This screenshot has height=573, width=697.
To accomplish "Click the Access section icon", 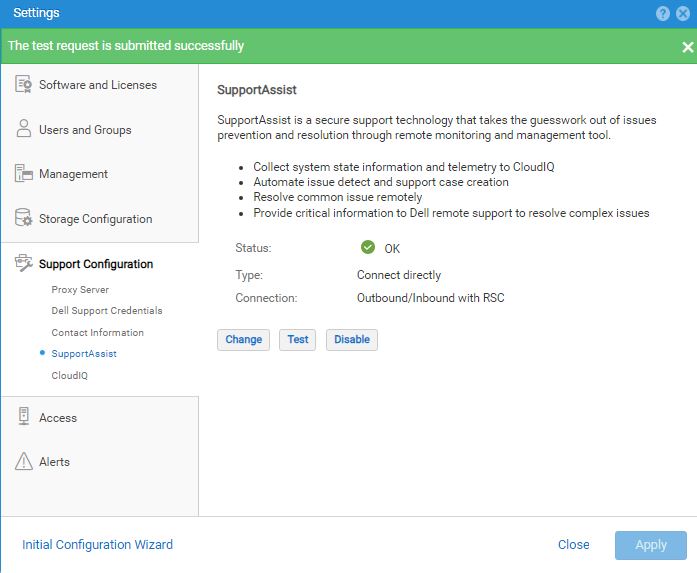I will click(x=24, y=418).
